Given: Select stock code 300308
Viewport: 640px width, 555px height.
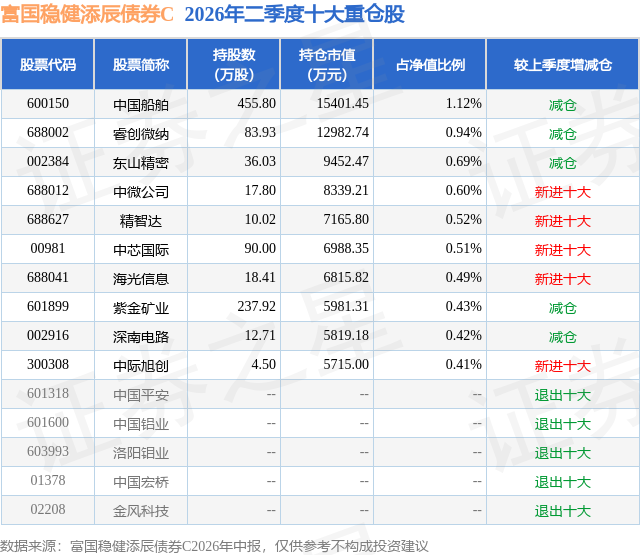Looking at the screenshot, I should coord(48,364).
